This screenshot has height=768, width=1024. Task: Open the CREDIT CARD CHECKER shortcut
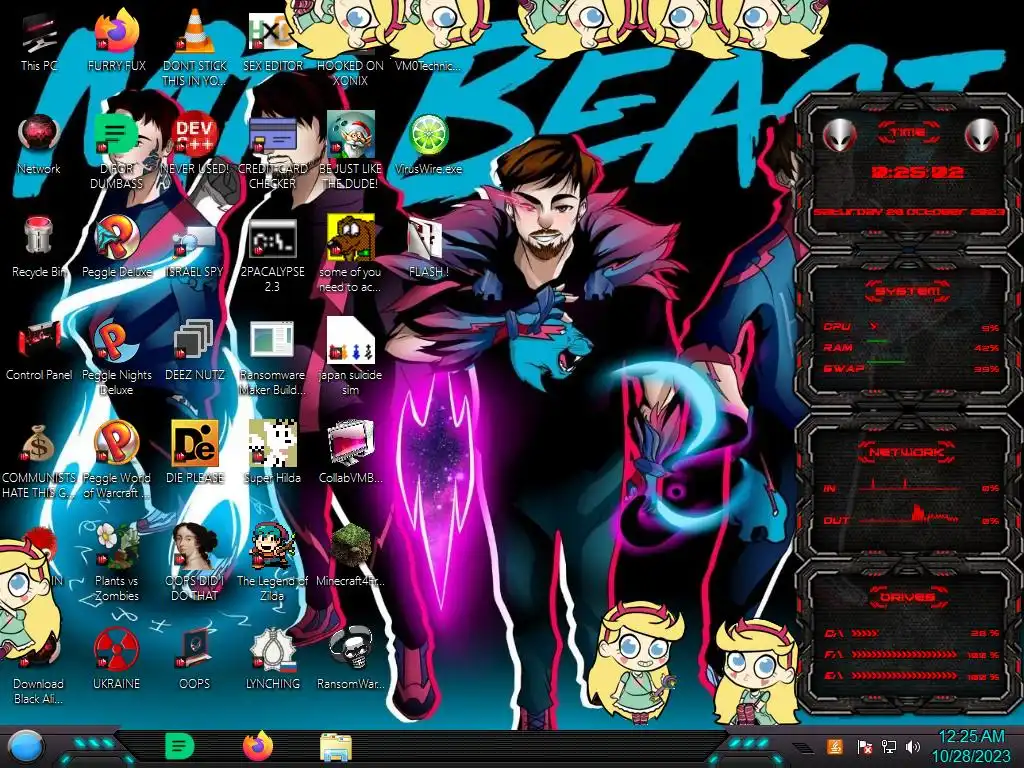272,152
